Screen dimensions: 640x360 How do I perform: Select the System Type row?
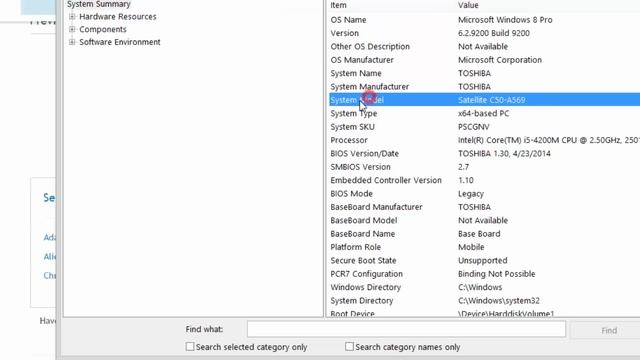point(484,113)
